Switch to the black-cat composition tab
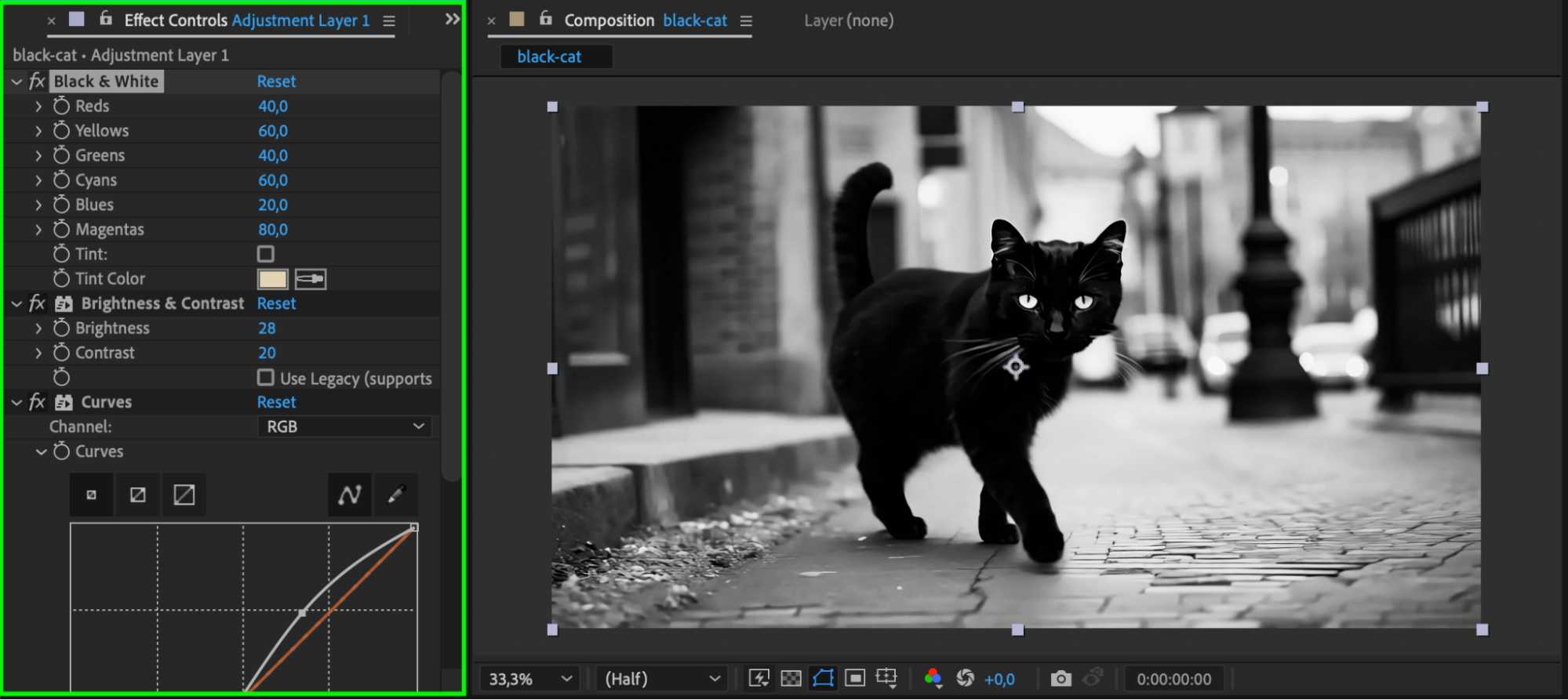Screen dimensions: 1568x700 click(x=549, y=56)
